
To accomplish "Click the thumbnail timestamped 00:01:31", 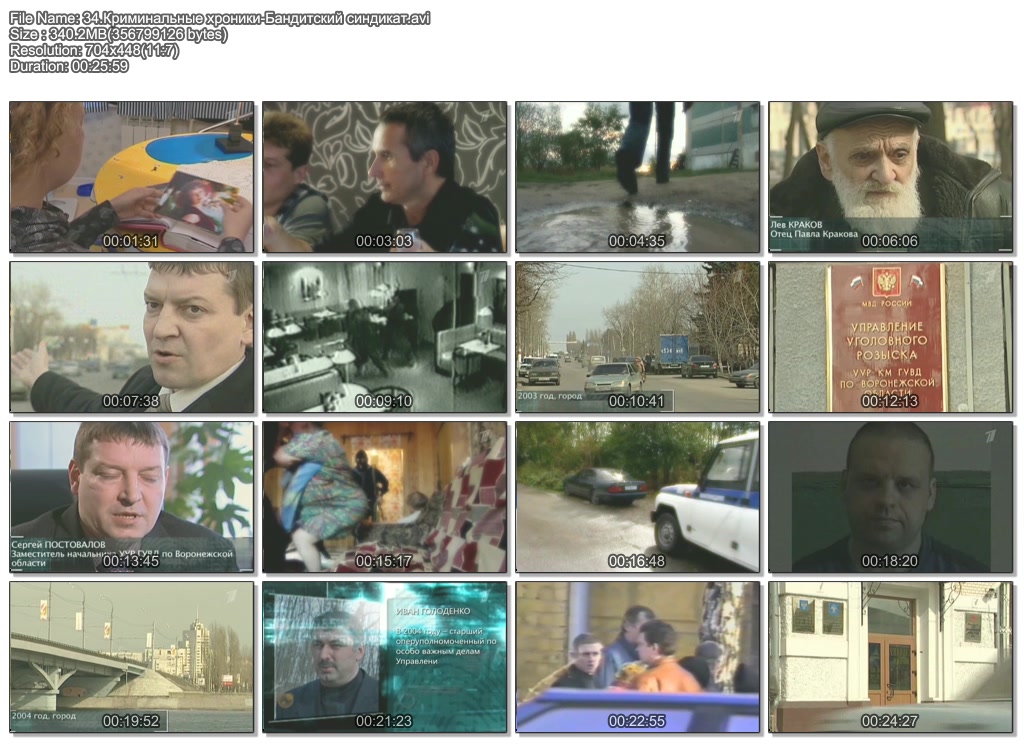I will coord(131,177).
